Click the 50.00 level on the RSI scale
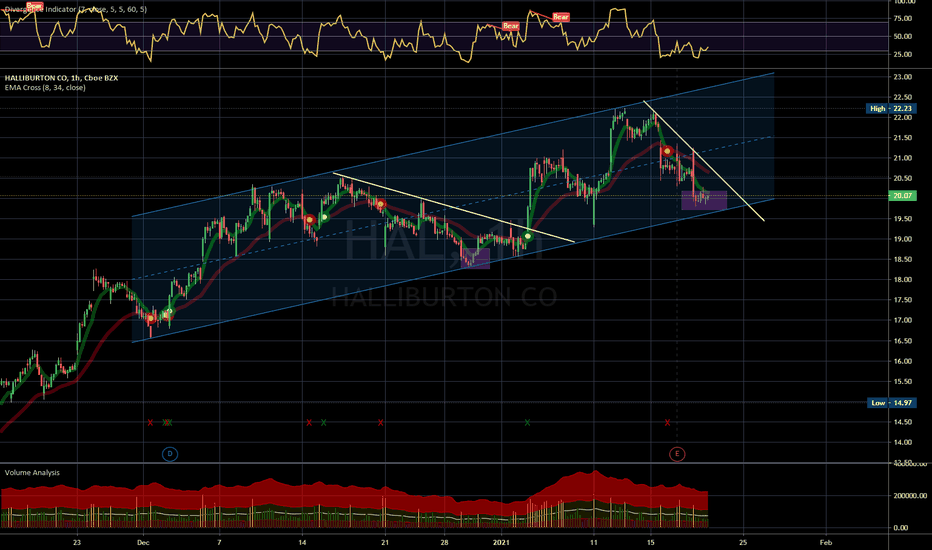Viewport: 932px width, 550px height. coord(903,36)
